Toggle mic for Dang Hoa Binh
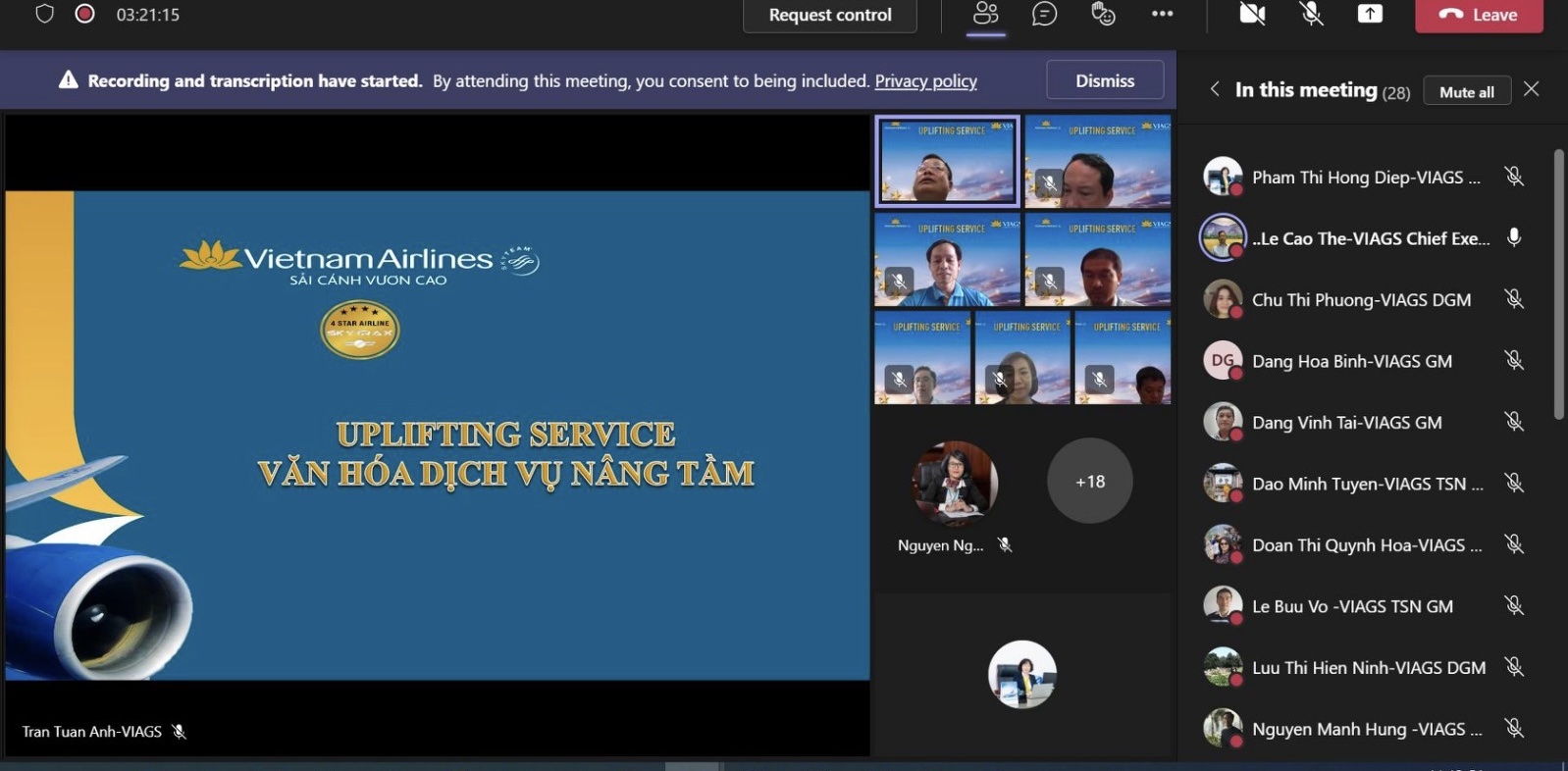 click(1514, 361)
